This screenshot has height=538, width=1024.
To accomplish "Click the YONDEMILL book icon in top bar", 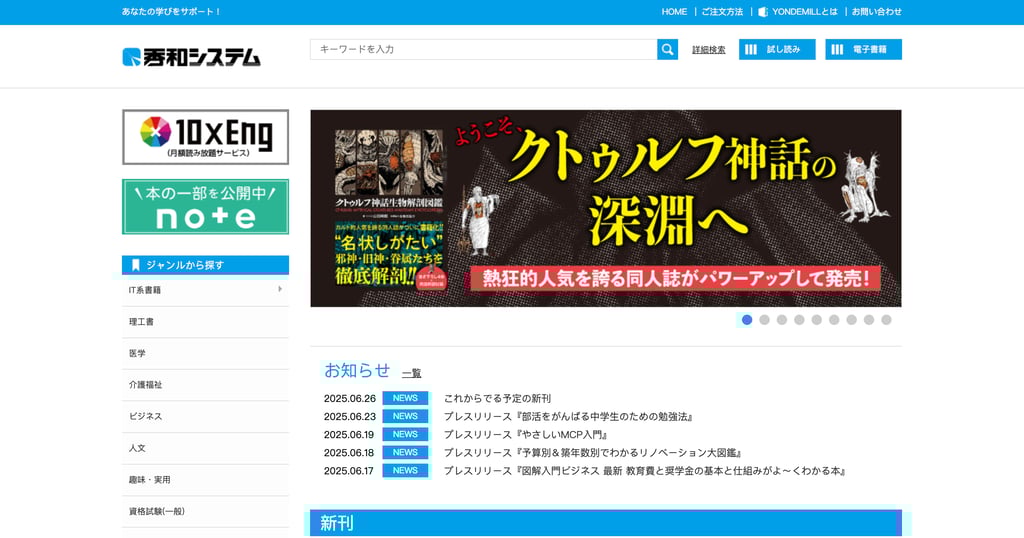I will click(763, 12).
